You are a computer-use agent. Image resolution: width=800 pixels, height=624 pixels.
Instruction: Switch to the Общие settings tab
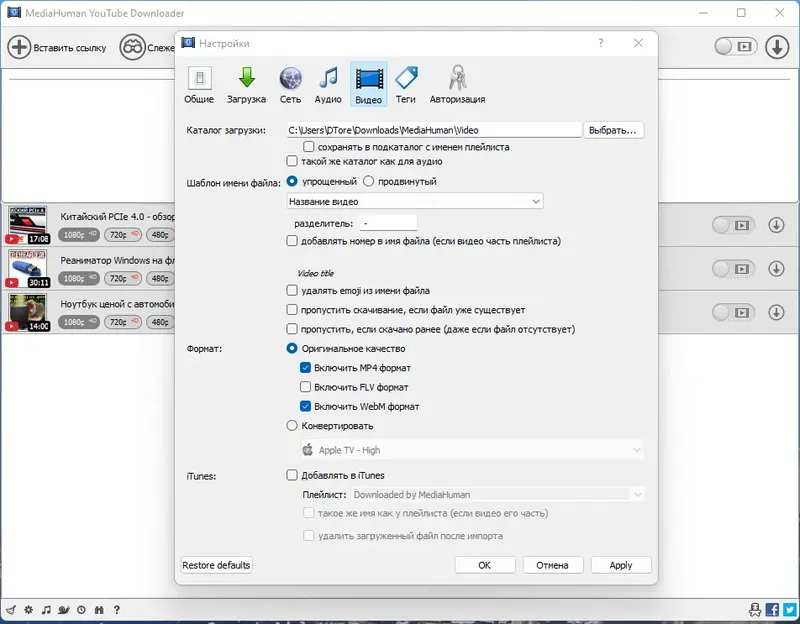pos(199,85)
